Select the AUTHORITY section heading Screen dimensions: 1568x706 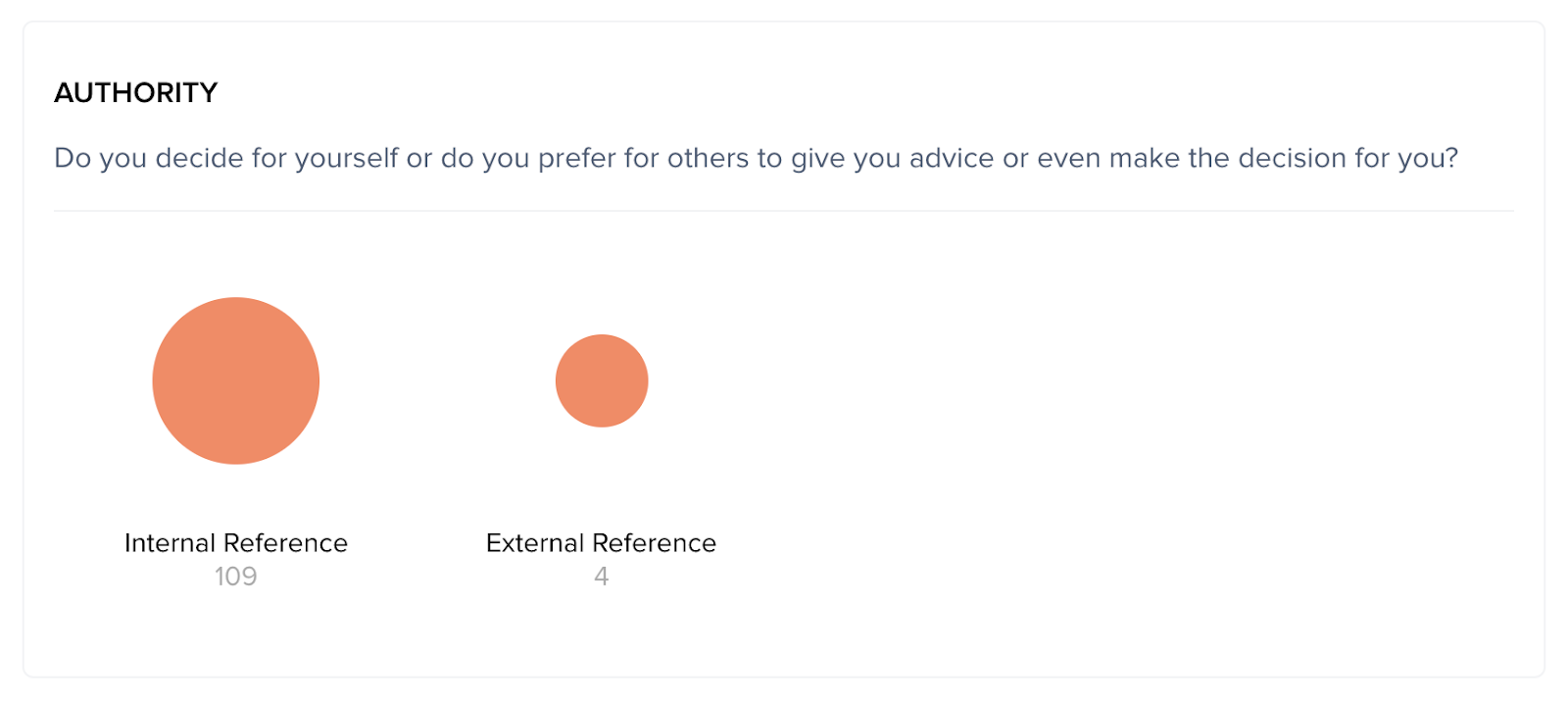[136, 93]
